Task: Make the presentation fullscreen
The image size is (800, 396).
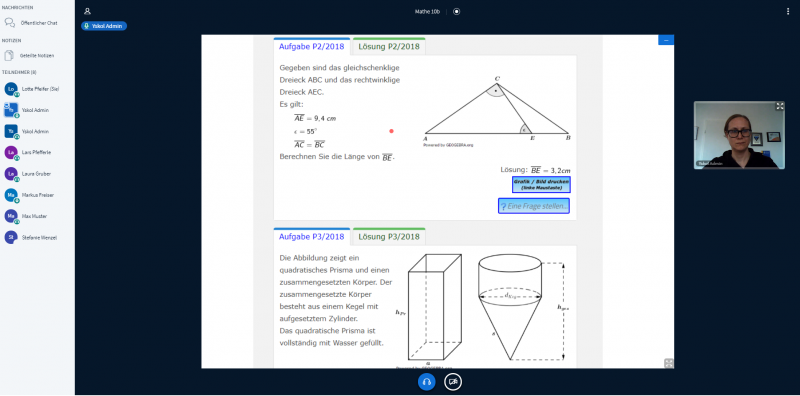Action: [668, 363]
